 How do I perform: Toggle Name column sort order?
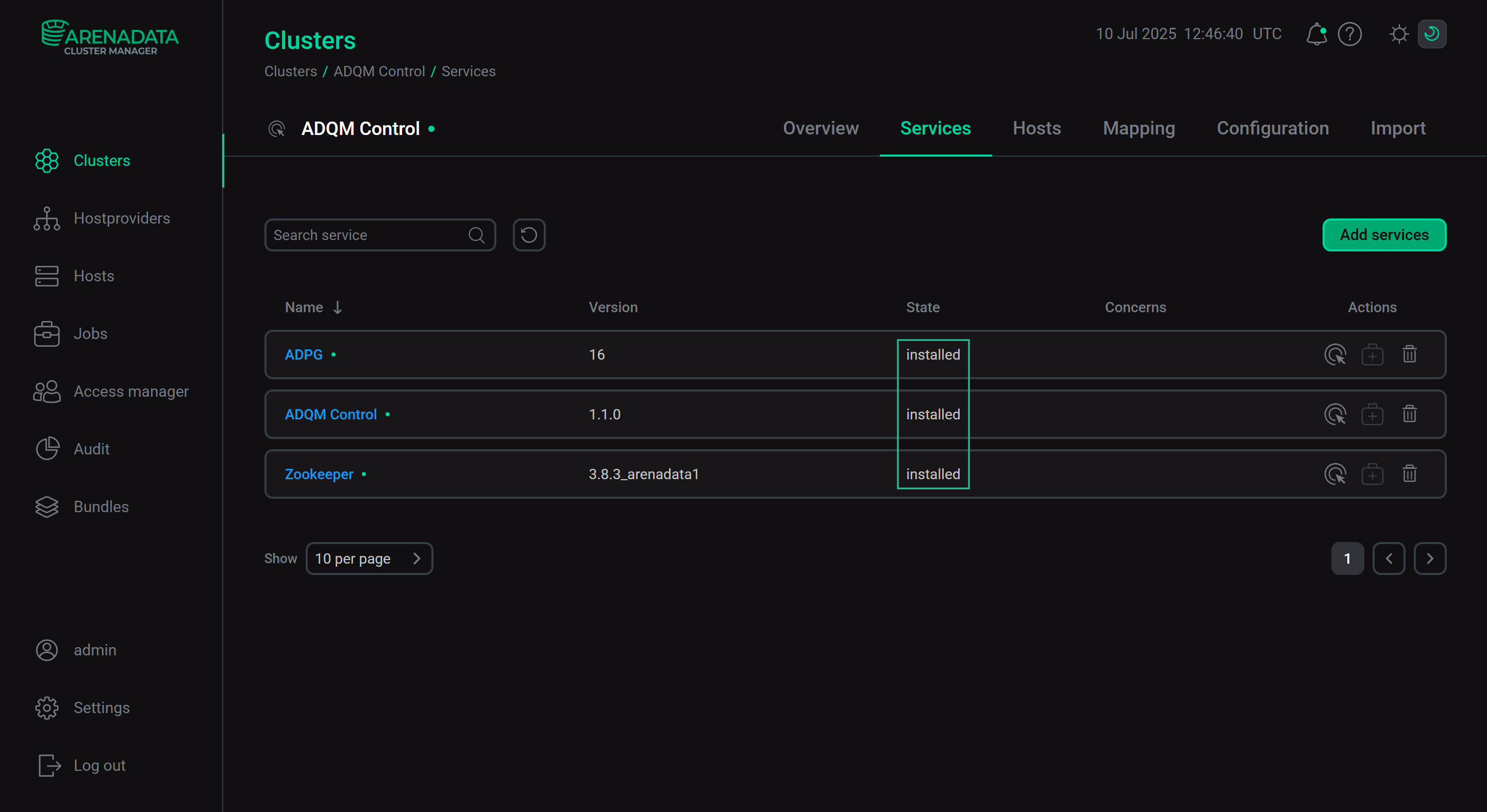tap(338, 307)
